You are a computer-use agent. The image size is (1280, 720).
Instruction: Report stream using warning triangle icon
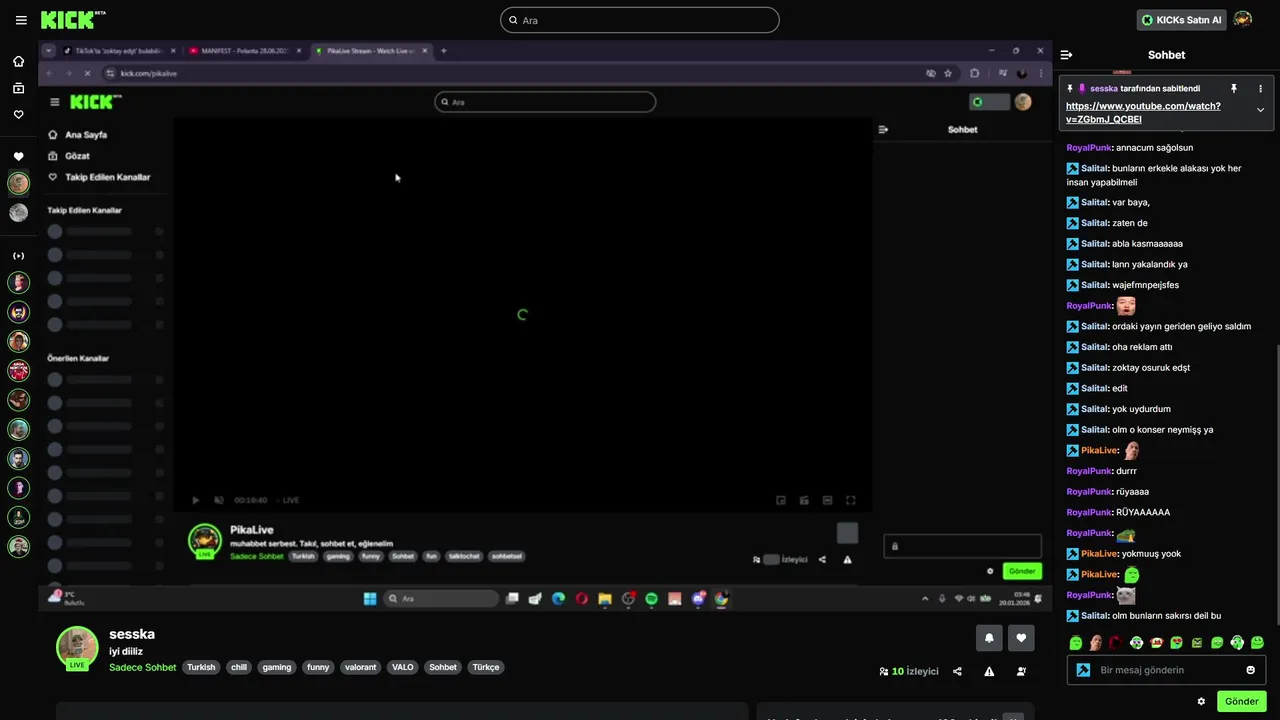pyautogui.click(x=989, y=672)
